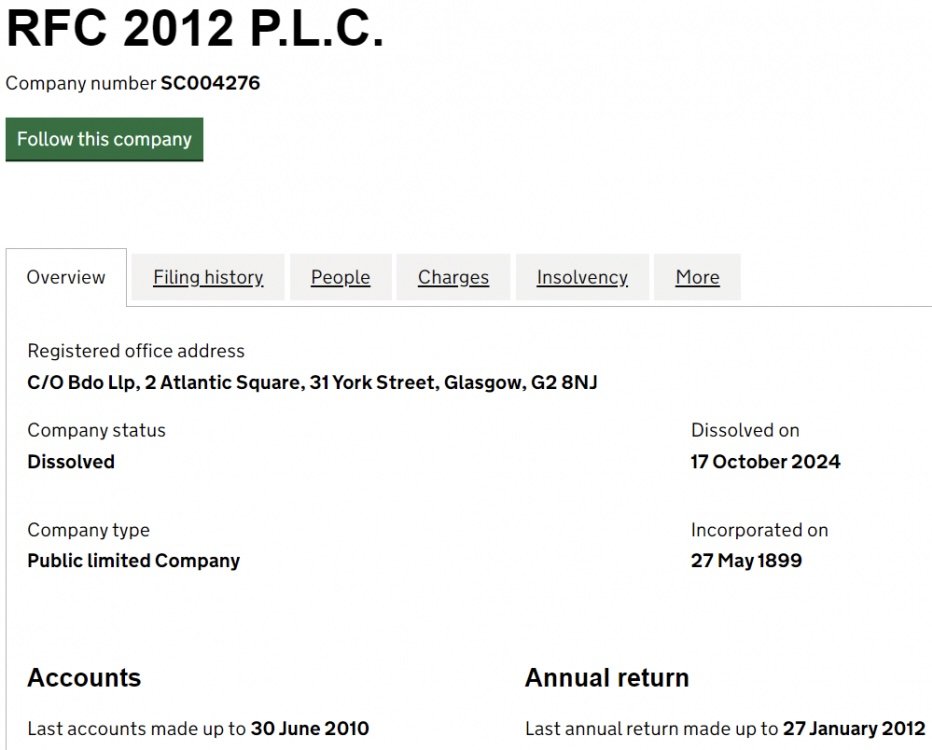Click the Annual return section heading
Image resolution: width=932 pixels, height=750 pixels.
[x=606, y=677]
